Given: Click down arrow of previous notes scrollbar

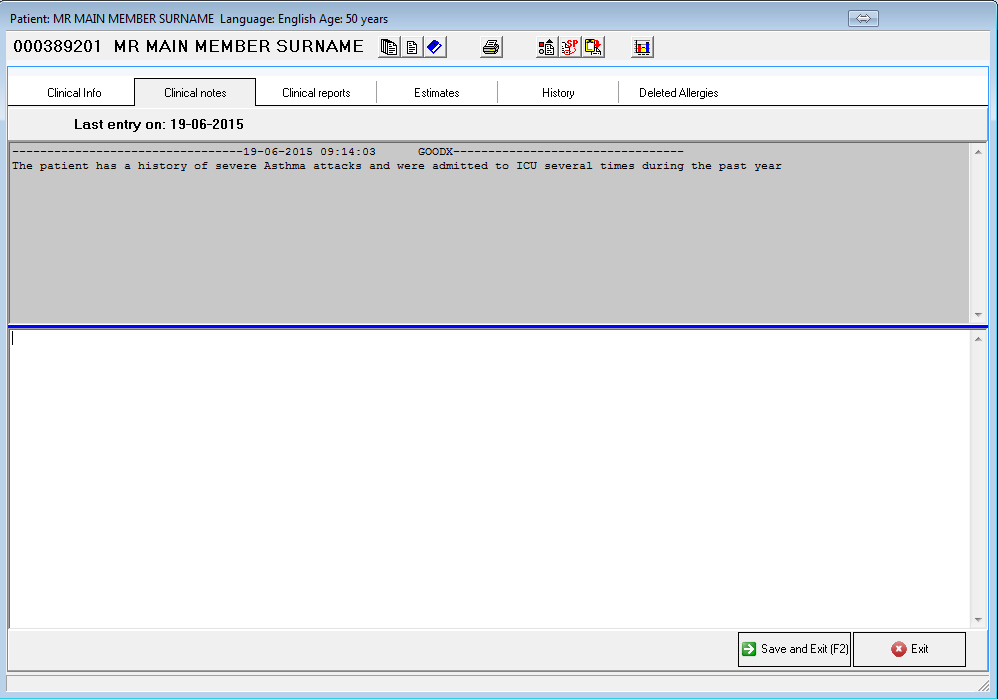Looking at the screenshot, I should tap(978, 315).
